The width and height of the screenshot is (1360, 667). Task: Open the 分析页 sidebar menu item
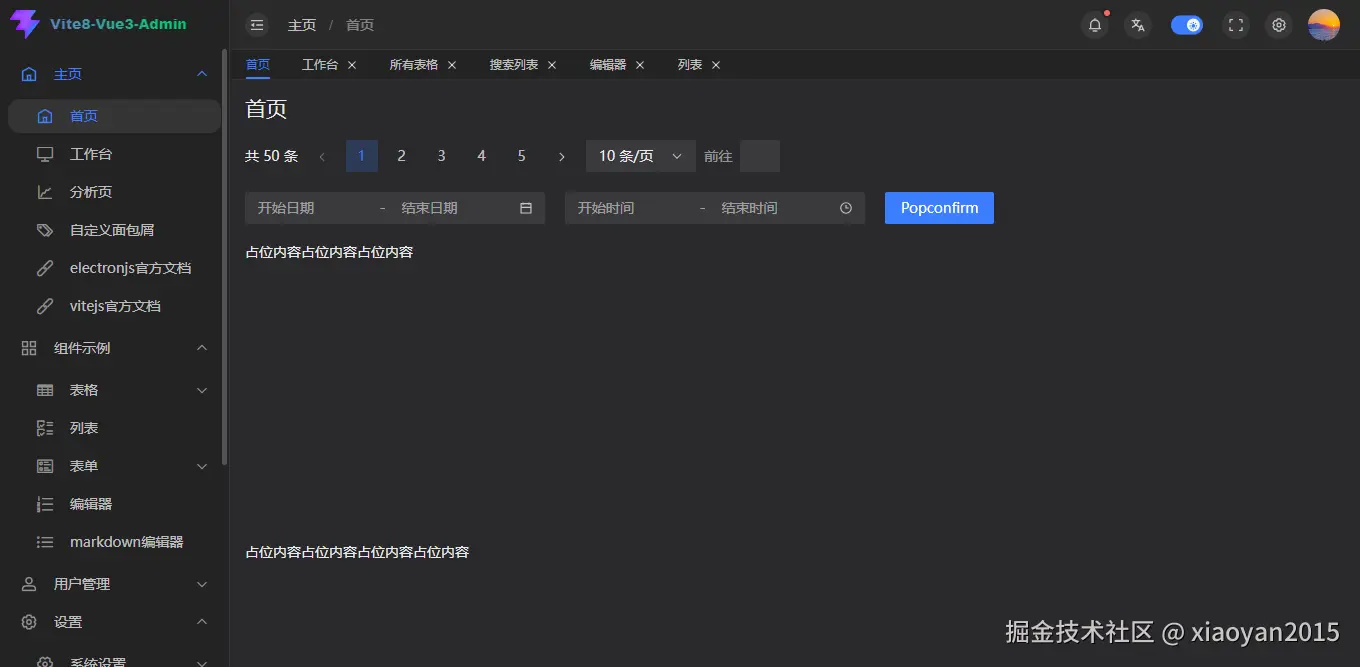(114, 192)
